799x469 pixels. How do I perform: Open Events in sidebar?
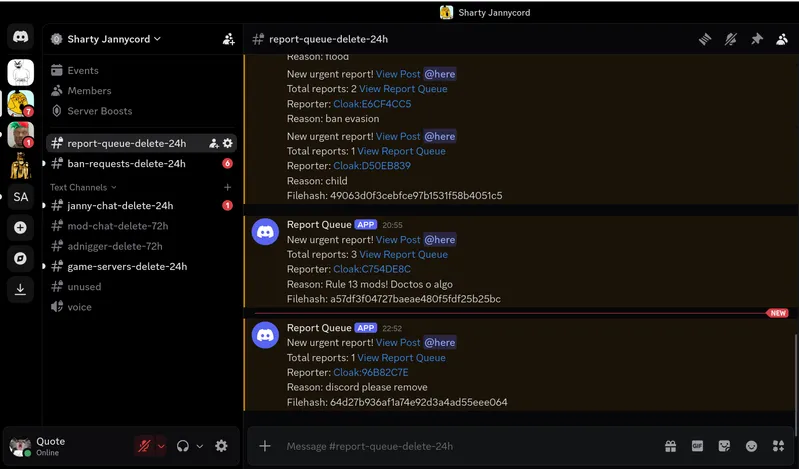click(141, 70)
